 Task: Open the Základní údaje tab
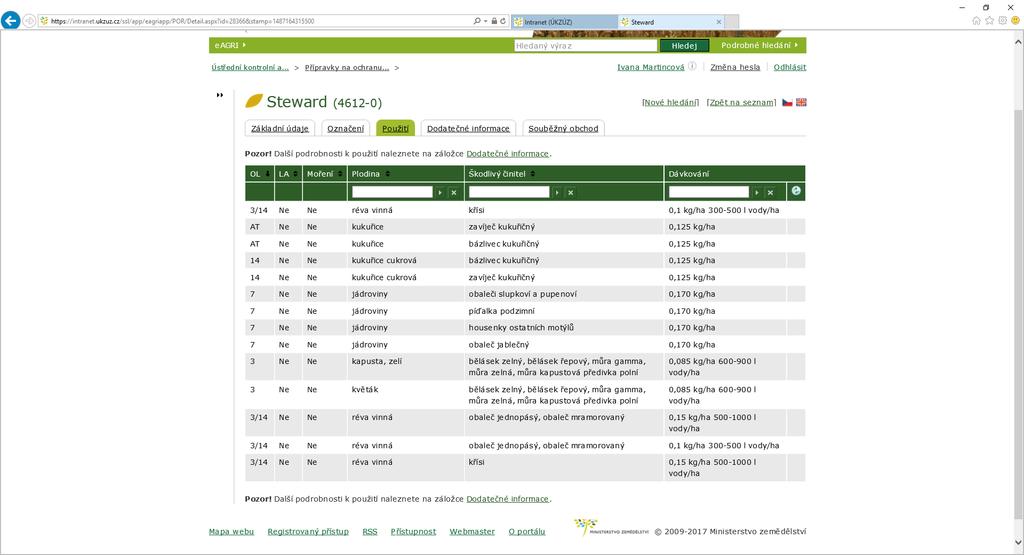pos(280,129)
